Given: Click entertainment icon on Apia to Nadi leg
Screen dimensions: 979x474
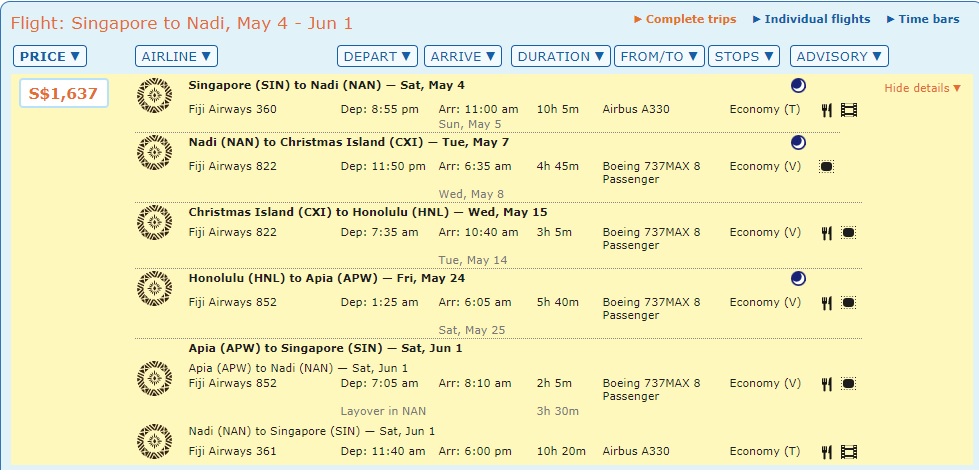Looking at the screenshot, I should pyautogui.click(x=848, y=383).
